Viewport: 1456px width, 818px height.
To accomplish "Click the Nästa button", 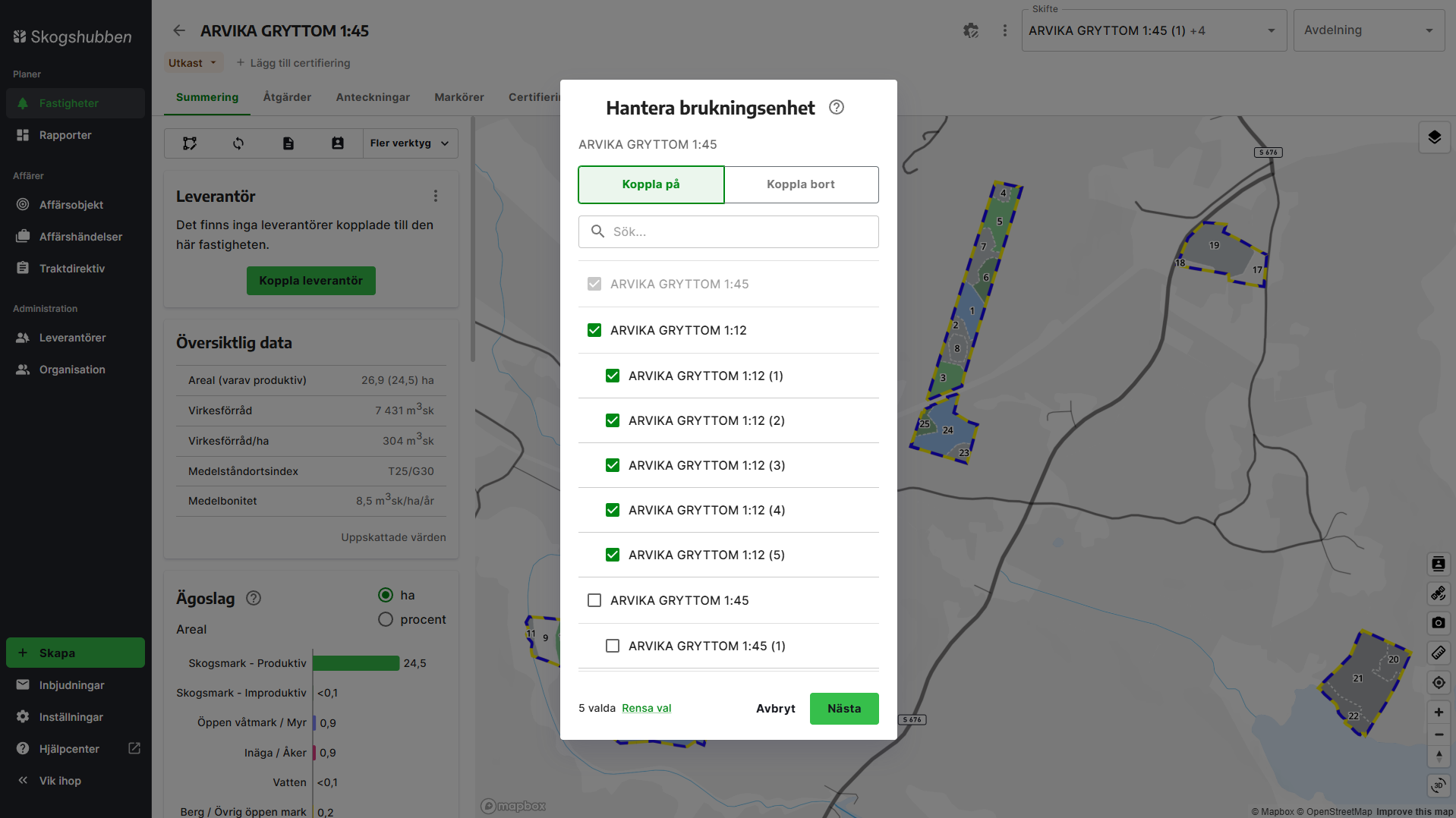I will click(x=844, y=709).
